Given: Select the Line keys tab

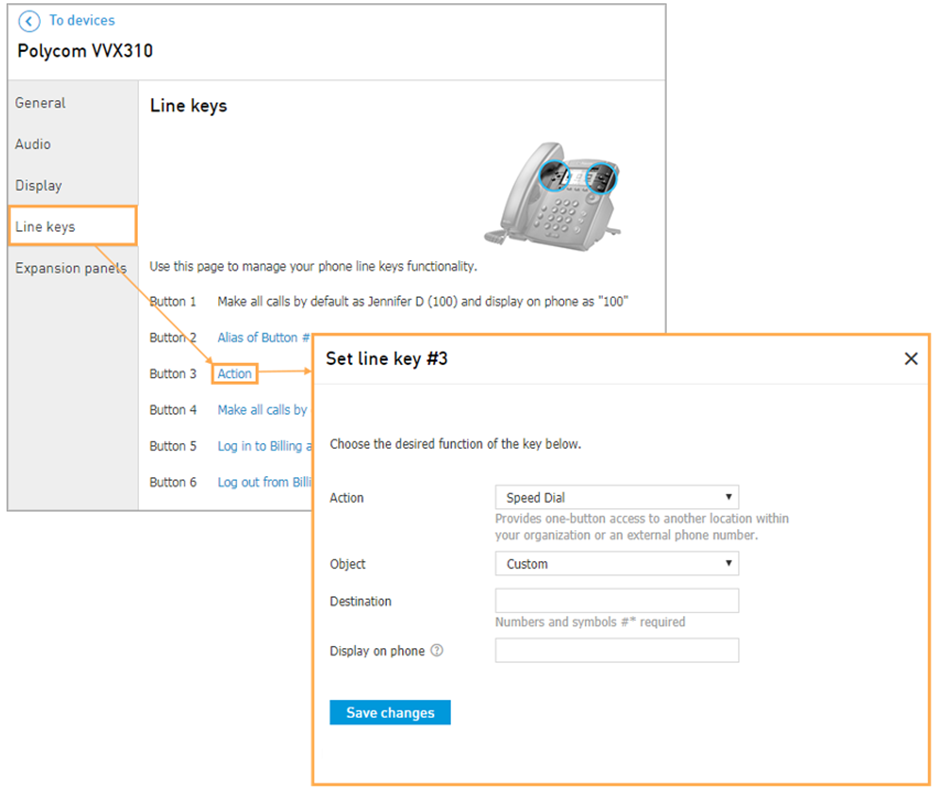Looking at the screenshot, I should [73, 226].
